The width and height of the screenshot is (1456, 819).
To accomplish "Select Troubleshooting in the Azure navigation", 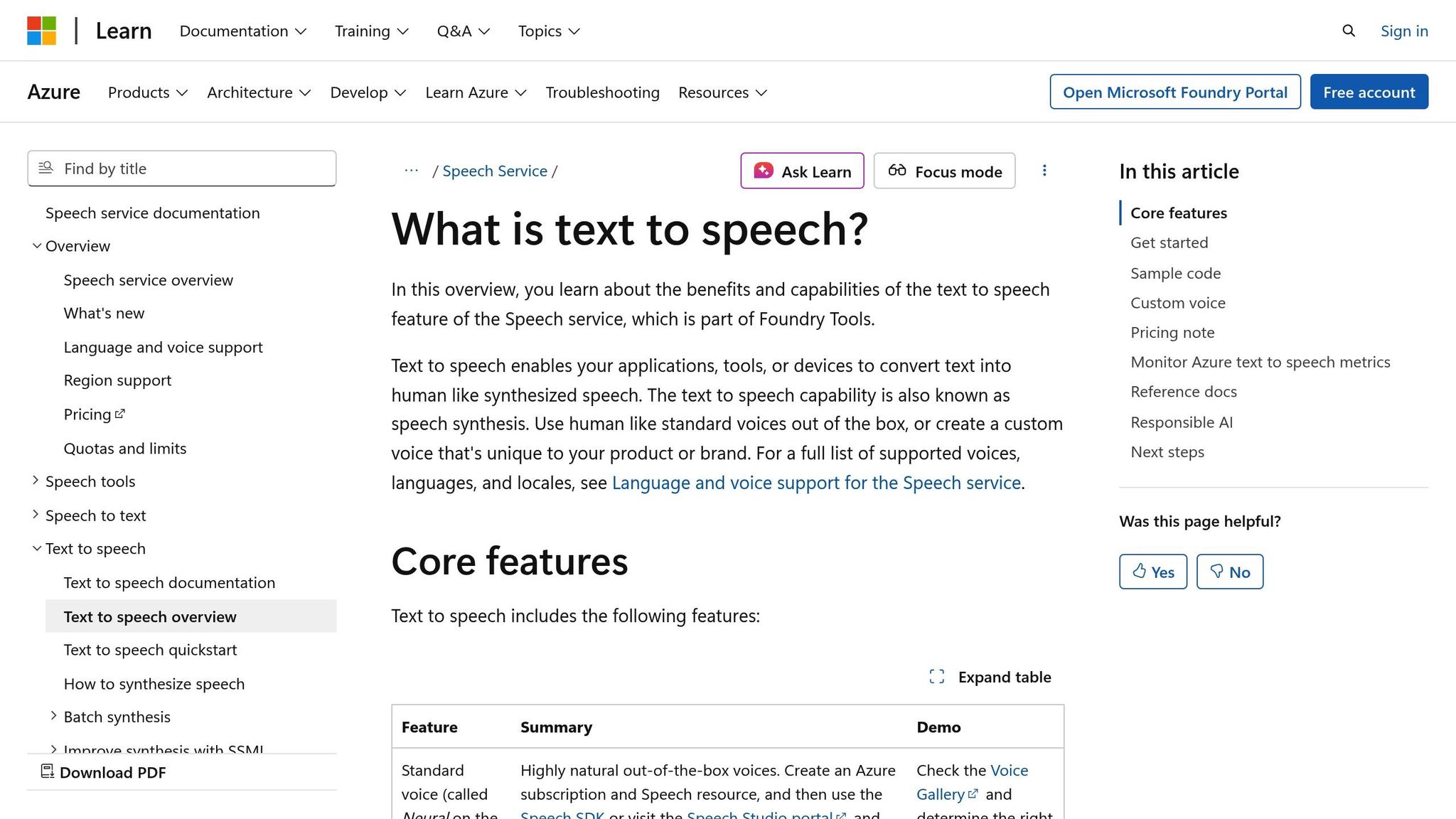I will (x=602, y=92).
